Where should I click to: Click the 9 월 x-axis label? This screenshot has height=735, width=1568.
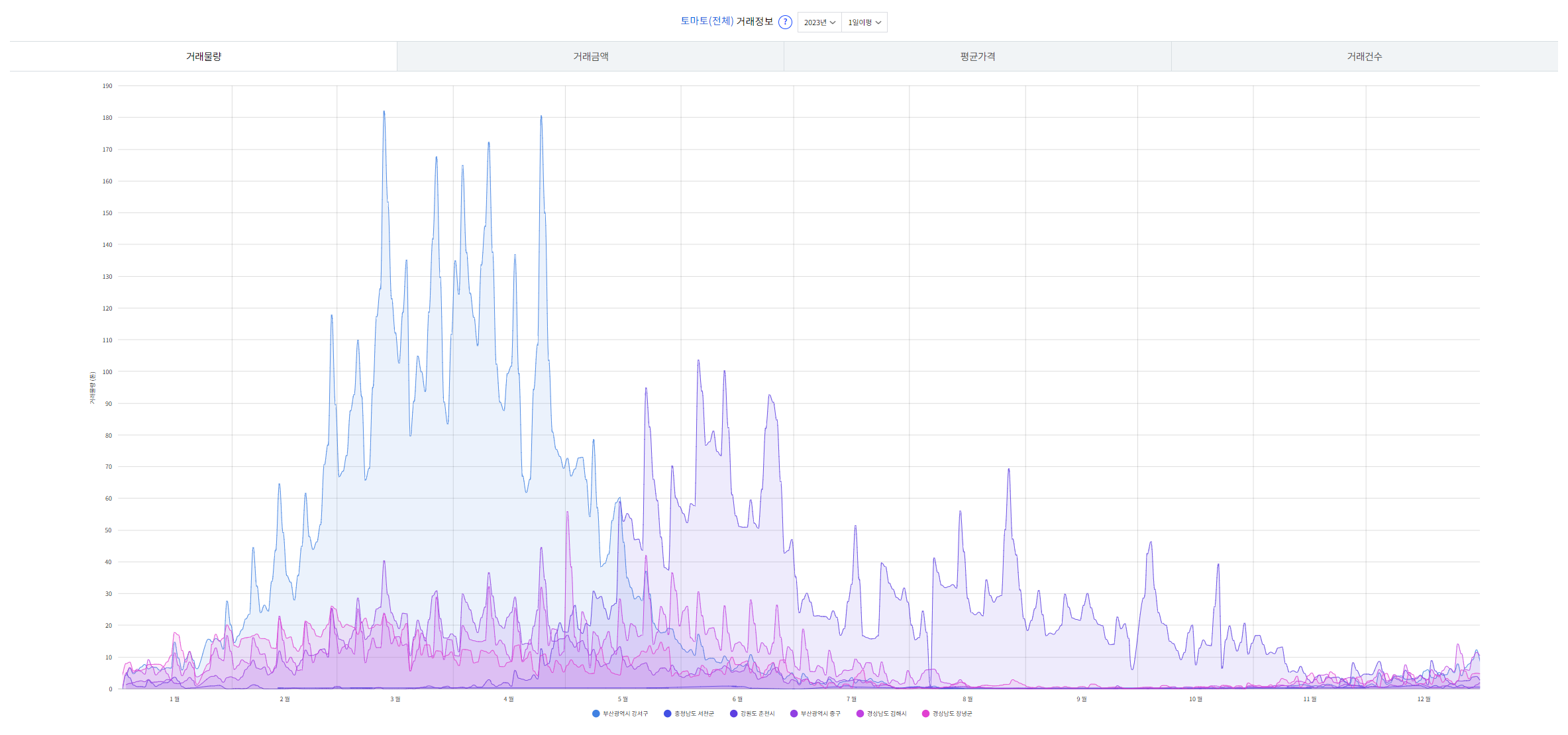tap(1081, 699)
